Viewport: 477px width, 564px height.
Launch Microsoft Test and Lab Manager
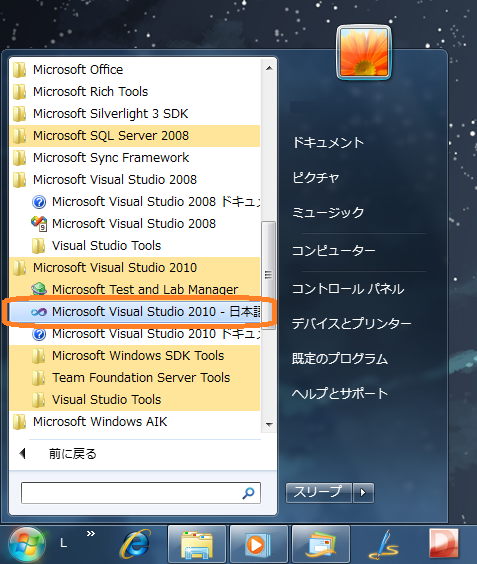[135, 290]
